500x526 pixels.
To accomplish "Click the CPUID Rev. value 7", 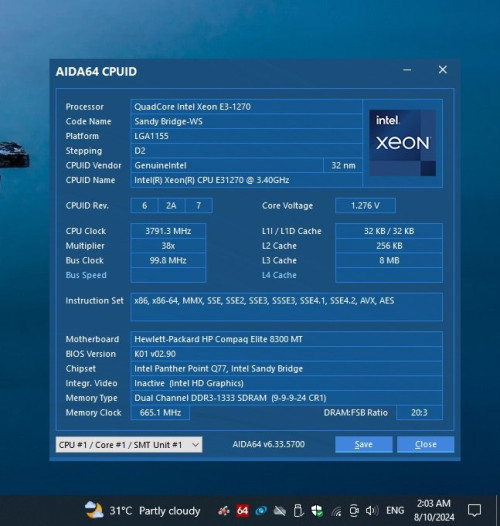I will click(198, 206).
